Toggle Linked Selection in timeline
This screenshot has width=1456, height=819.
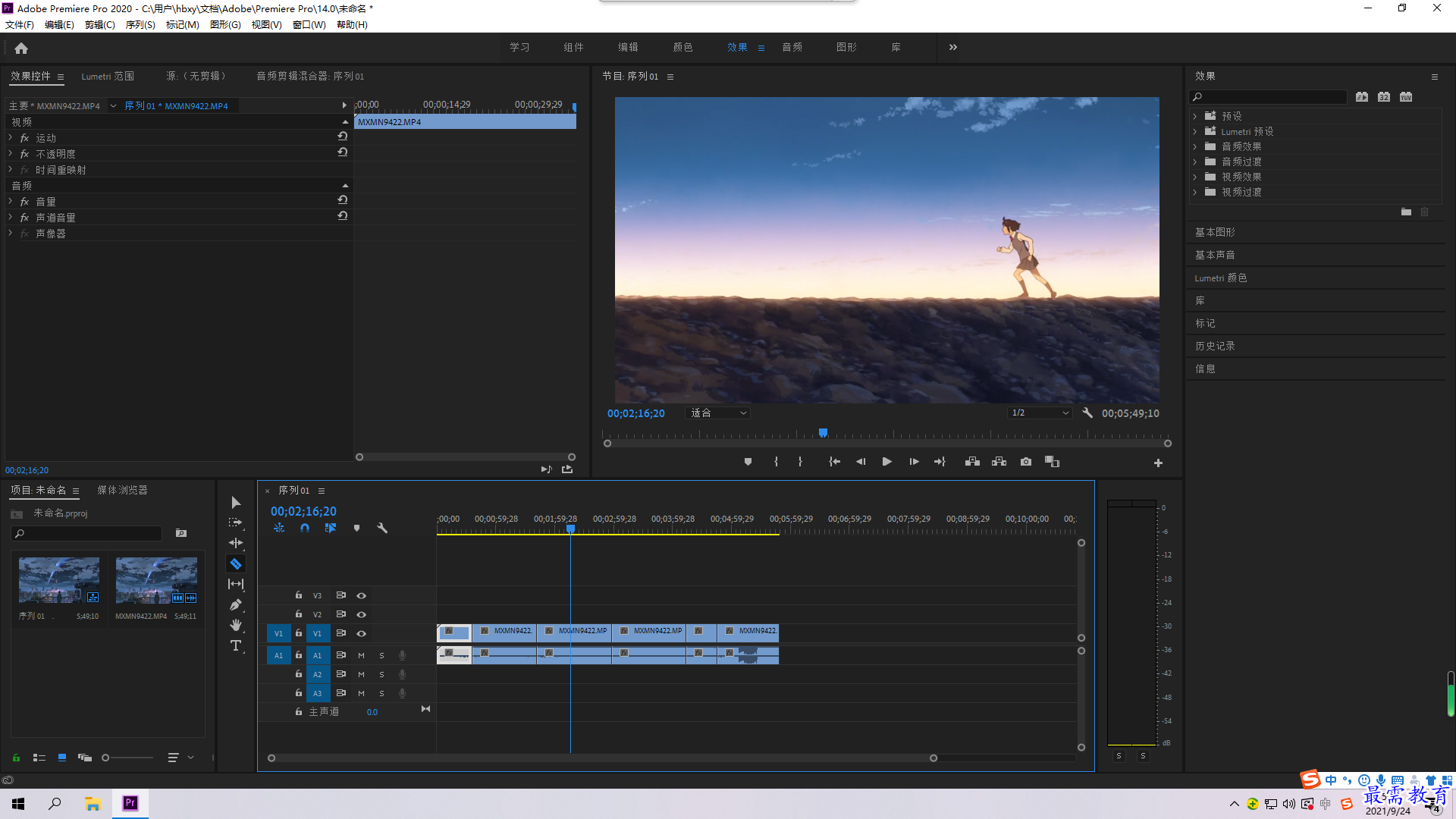point(331,528)
